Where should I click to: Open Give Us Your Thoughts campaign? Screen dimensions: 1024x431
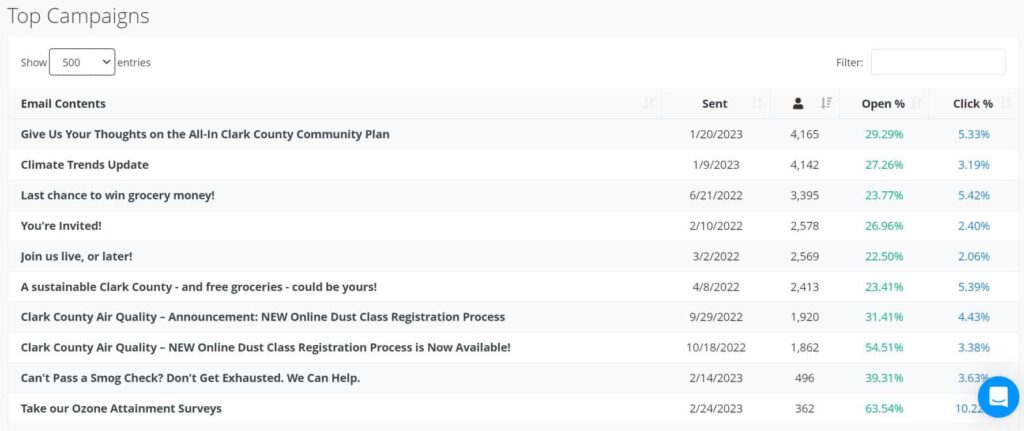(205, 134)
